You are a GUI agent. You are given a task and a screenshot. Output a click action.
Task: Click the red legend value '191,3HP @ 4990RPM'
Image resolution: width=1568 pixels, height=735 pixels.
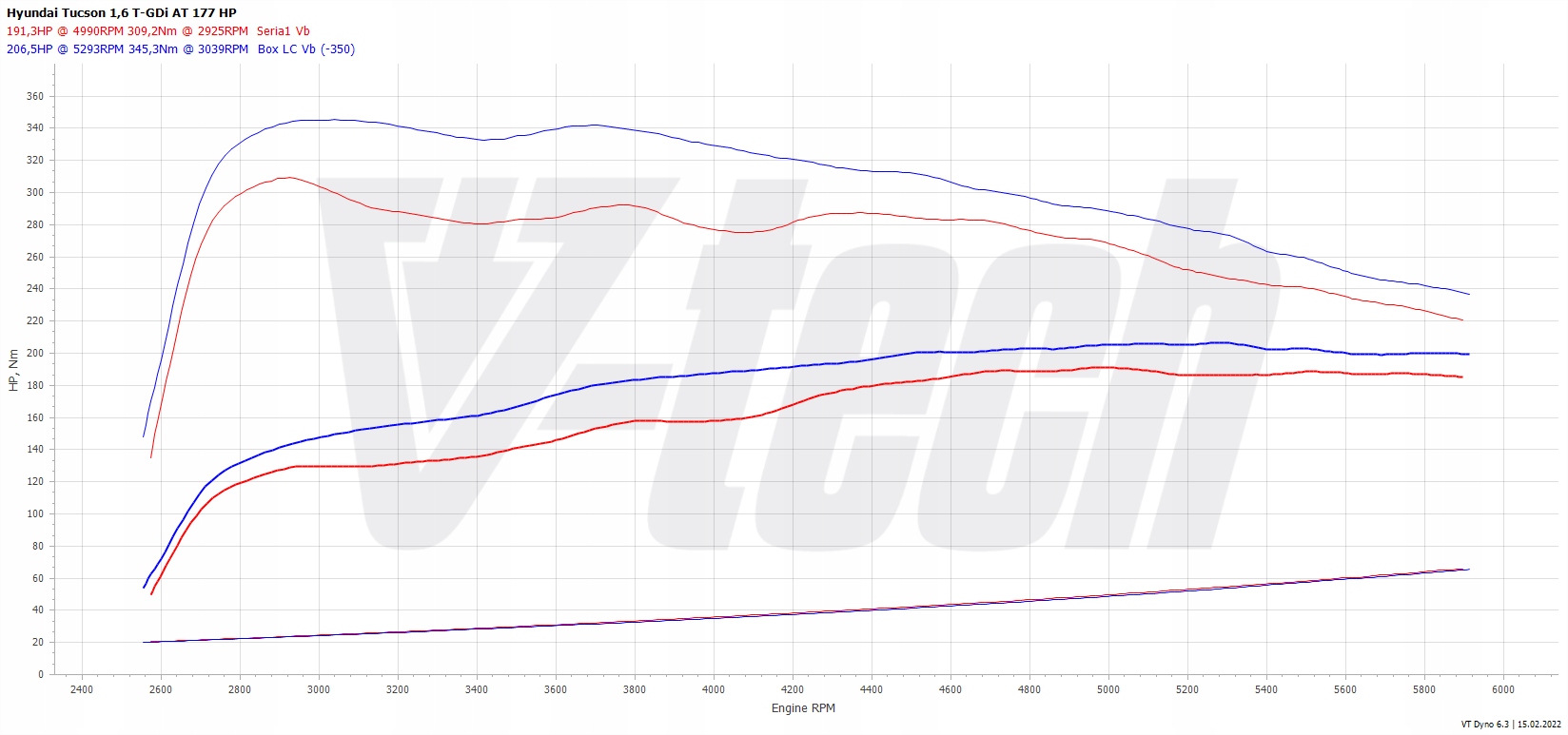tap(66, 31)
